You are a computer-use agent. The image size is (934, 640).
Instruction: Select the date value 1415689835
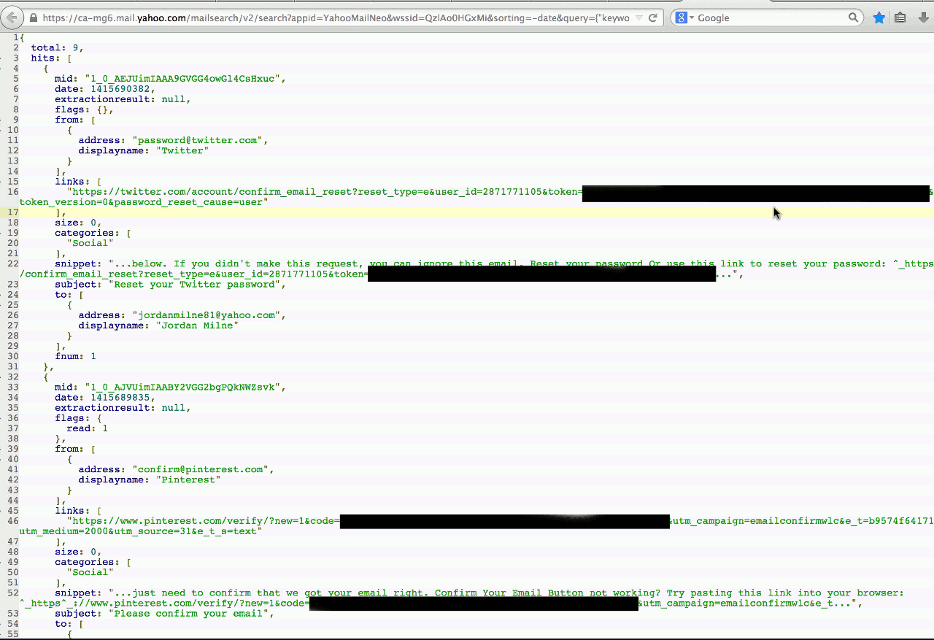120,397
